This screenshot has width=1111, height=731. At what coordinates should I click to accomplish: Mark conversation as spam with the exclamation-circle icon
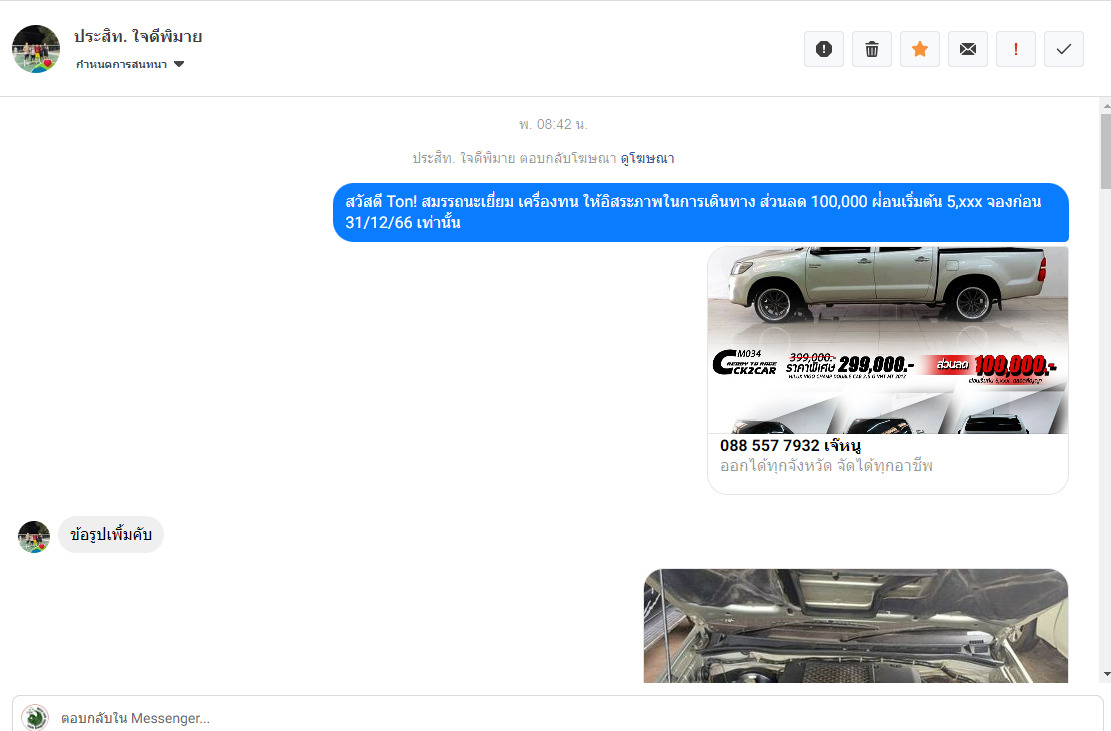[x=823, y=49]
